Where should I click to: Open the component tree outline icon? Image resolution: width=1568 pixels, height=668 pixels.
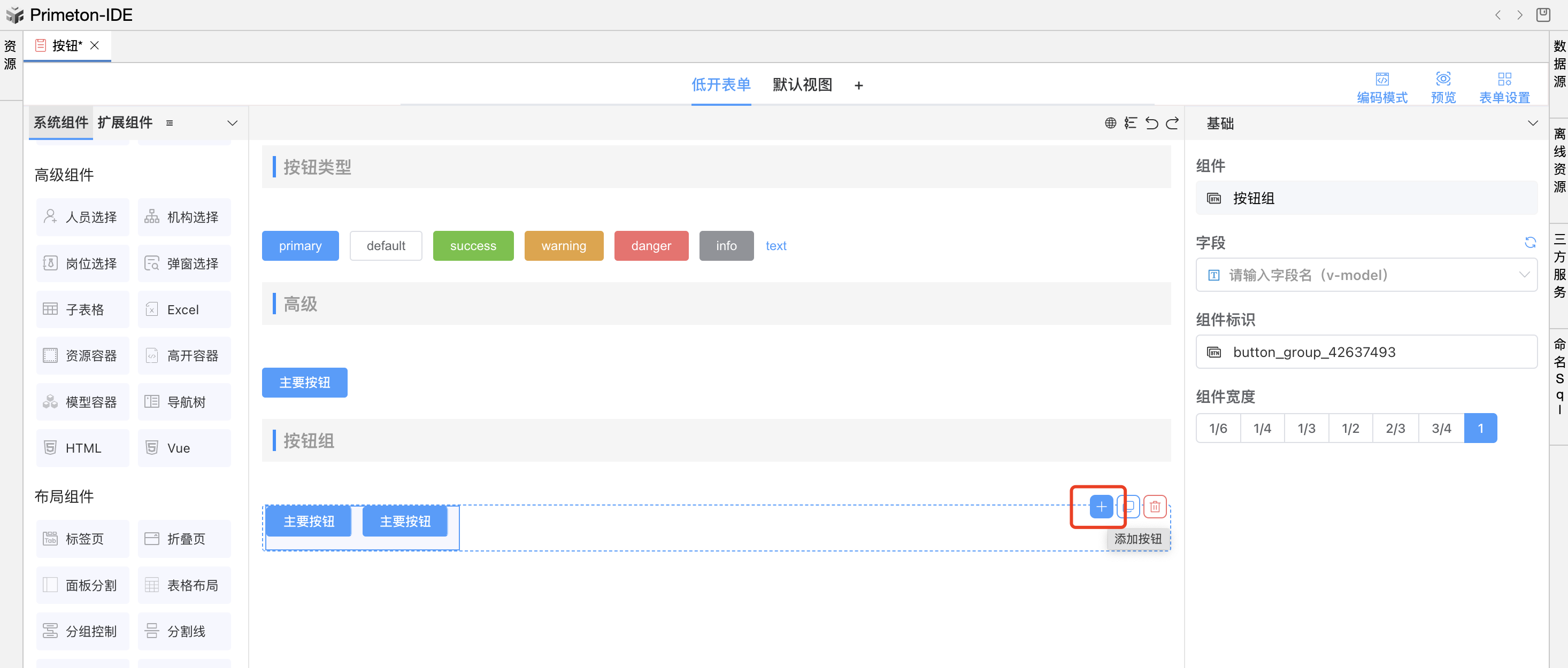pyautogui.click(x=1131, y=123)
